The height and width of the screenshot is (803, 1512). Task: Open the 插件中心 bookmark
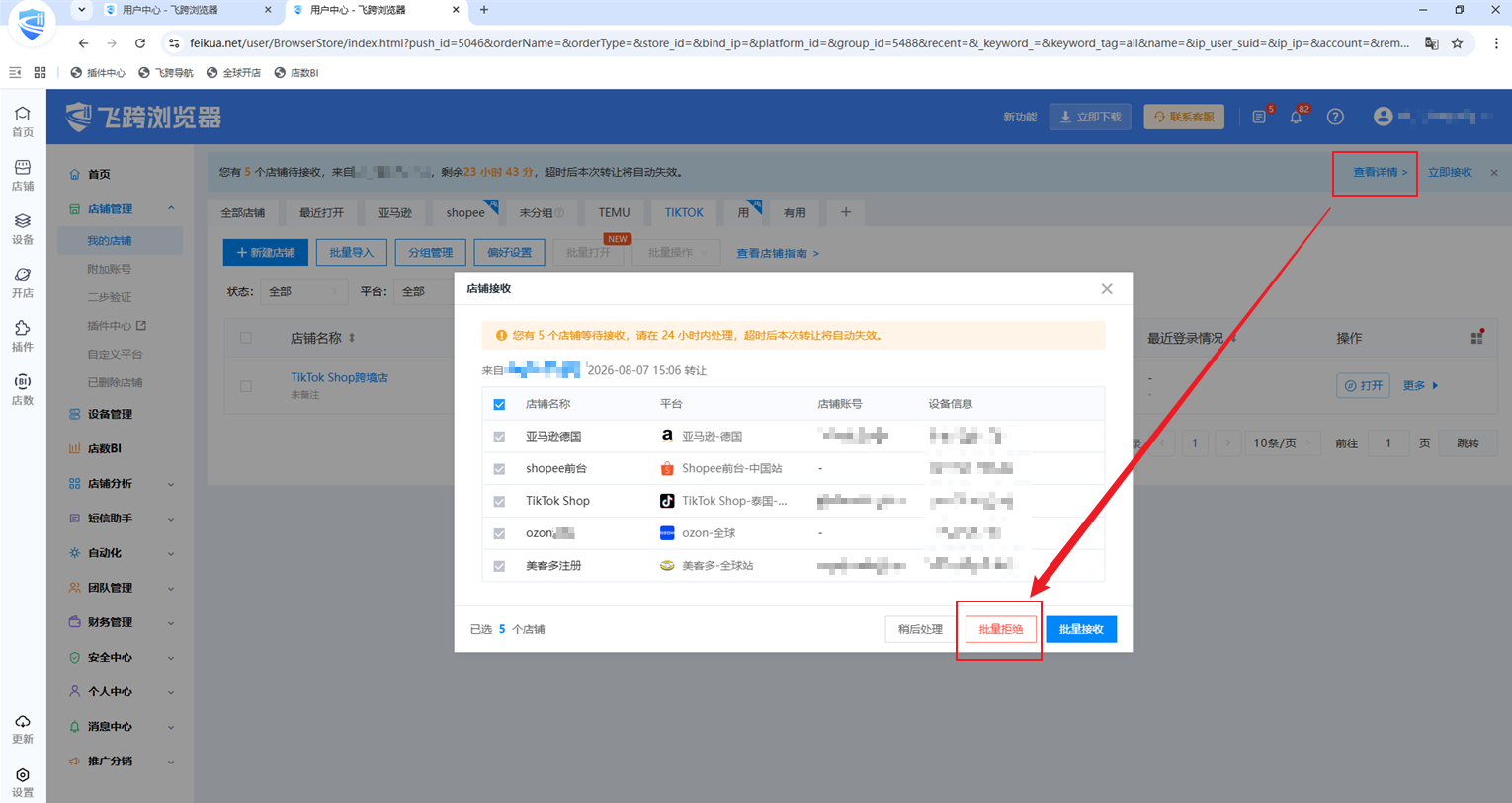tap(98, 73)
